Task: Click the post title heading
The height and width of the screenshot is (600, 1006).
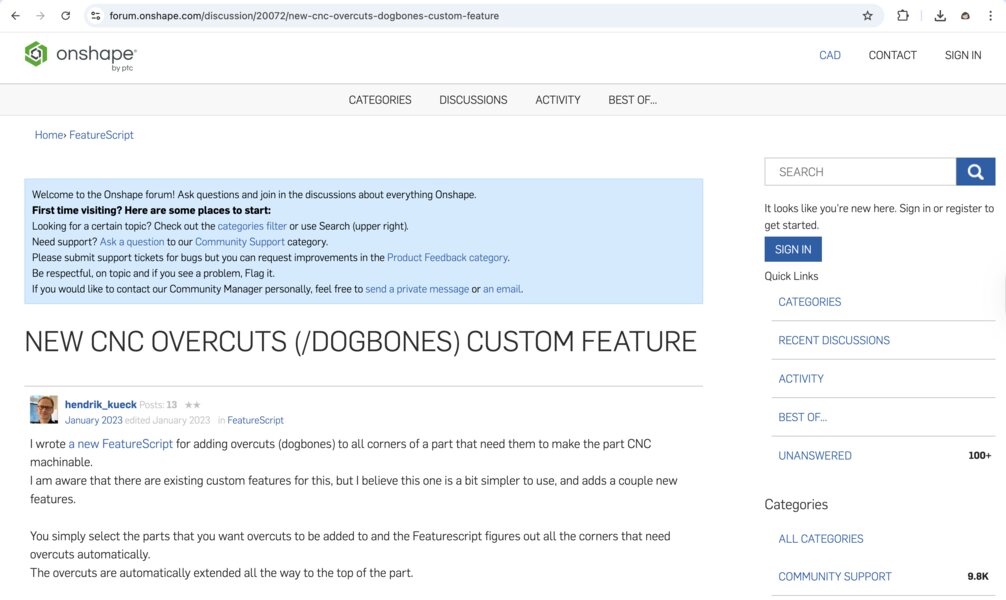Action: point(361,341)
